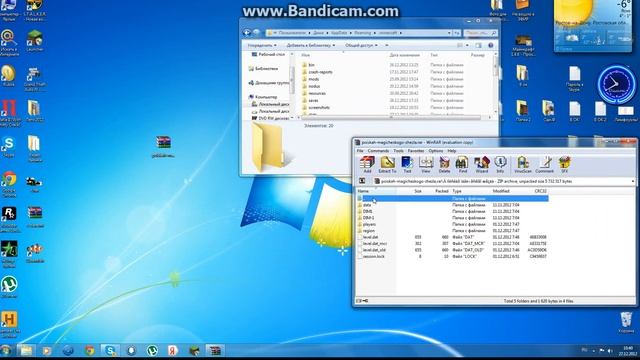
Task: Open the File menu in WinRAR
Action: pyautogui.click(x=360, y=151)
